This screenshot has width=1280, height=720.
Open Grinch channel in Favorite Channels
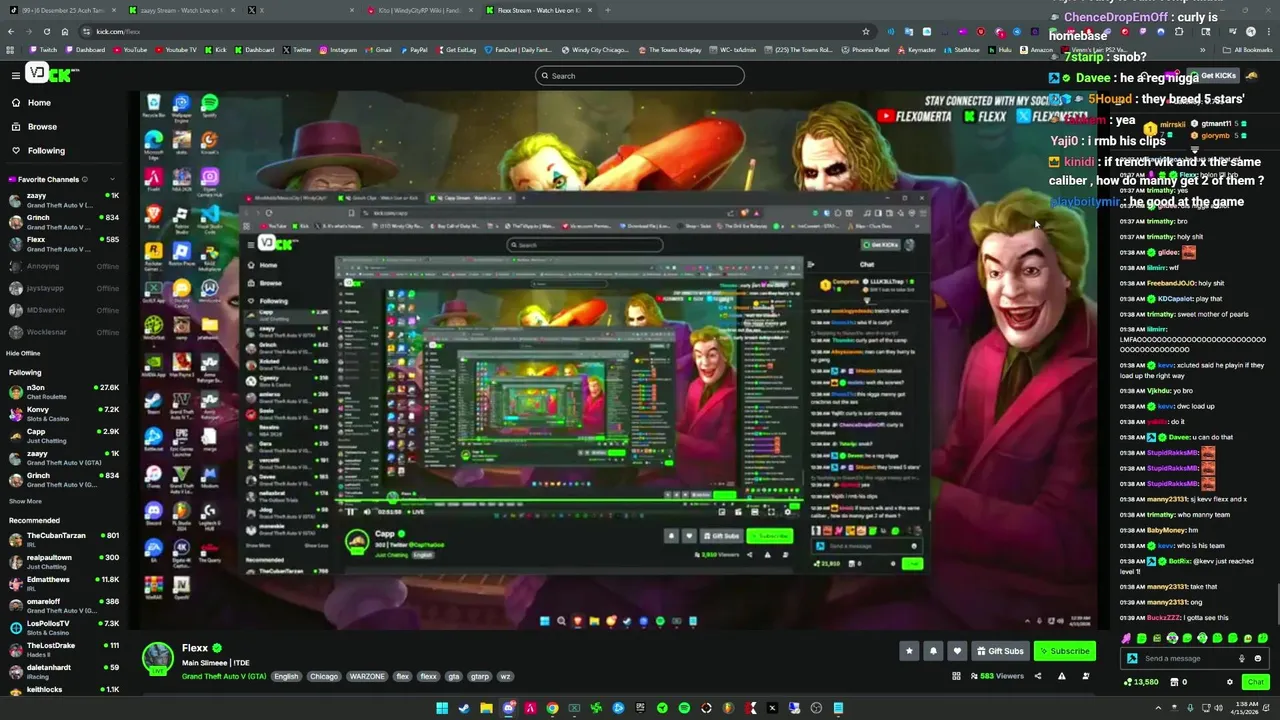[x=63, y=222]
